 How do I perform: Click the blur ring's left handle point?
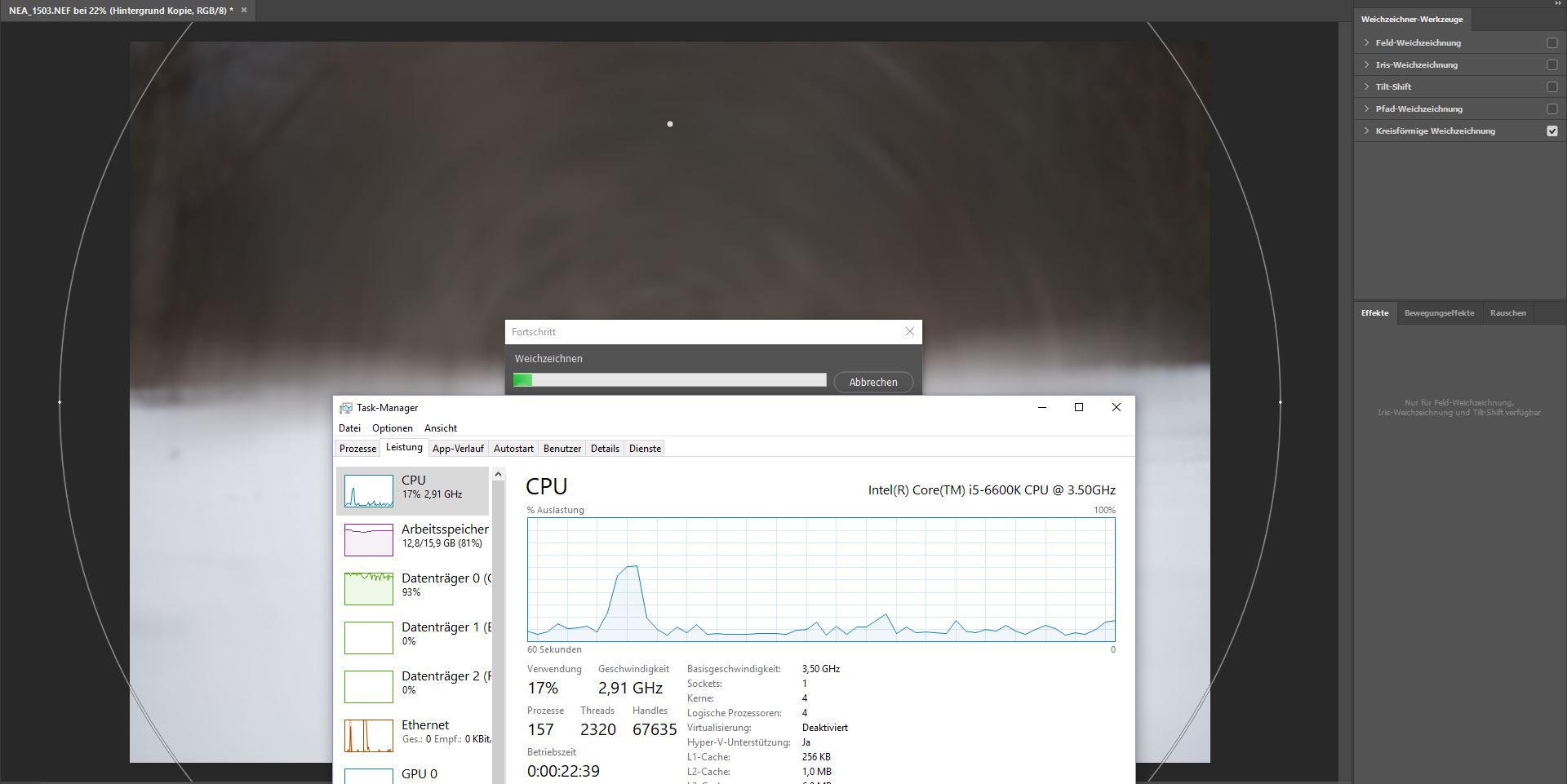pyautogui.click(x=60, y=401)
